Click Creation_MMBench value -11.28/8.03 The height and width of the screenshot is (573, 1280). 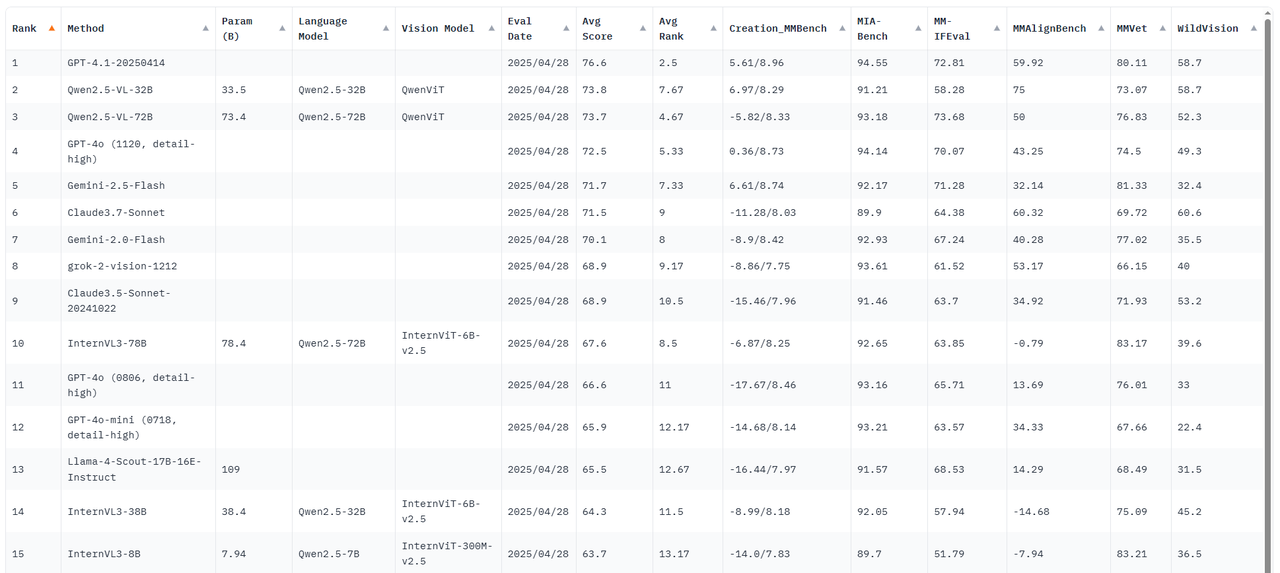pyautogui.click(x=763, y=212)
